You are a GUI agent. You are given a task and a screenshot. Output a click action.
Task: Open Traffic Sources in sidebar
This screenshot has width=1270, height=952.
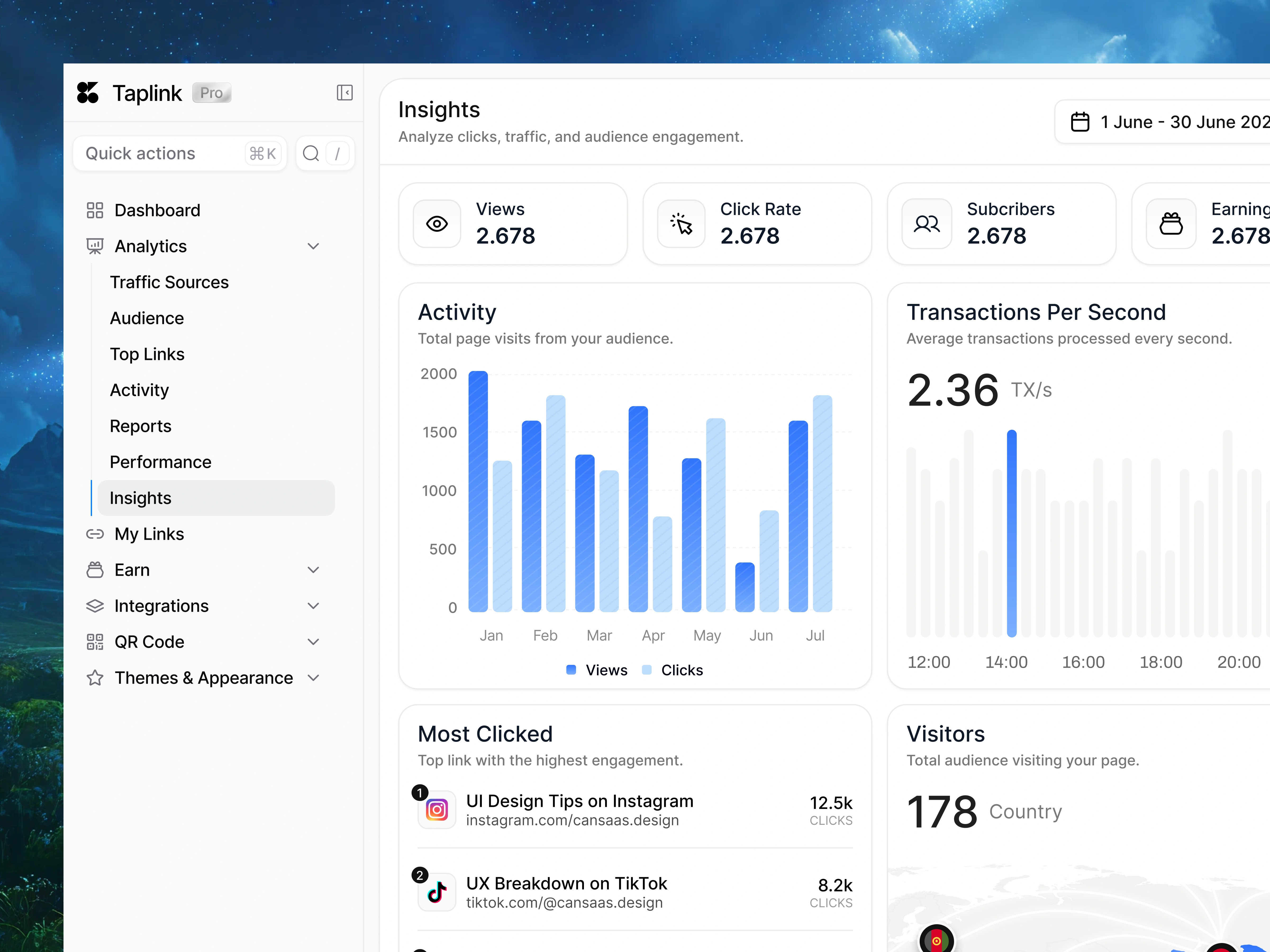click(169, 282)
